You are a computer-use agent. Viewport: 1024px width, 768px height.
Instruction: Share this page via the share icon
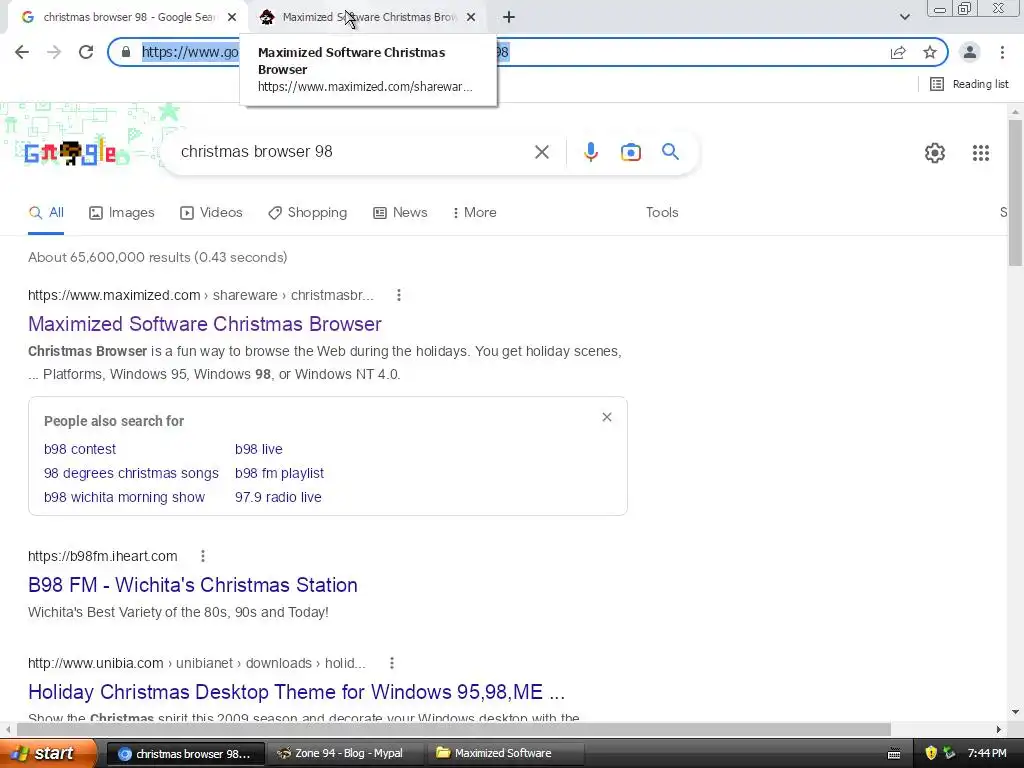click(898, 52)
